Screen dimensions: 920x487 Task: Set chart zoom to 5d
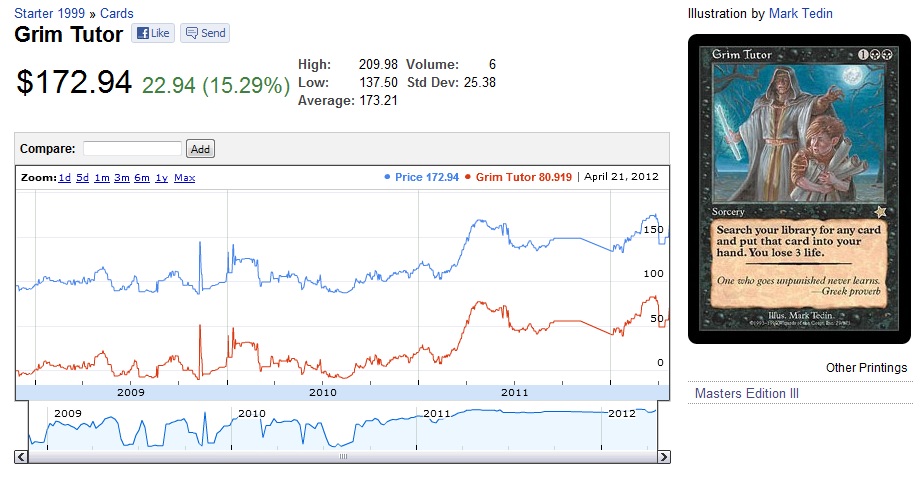click(83, 178)
